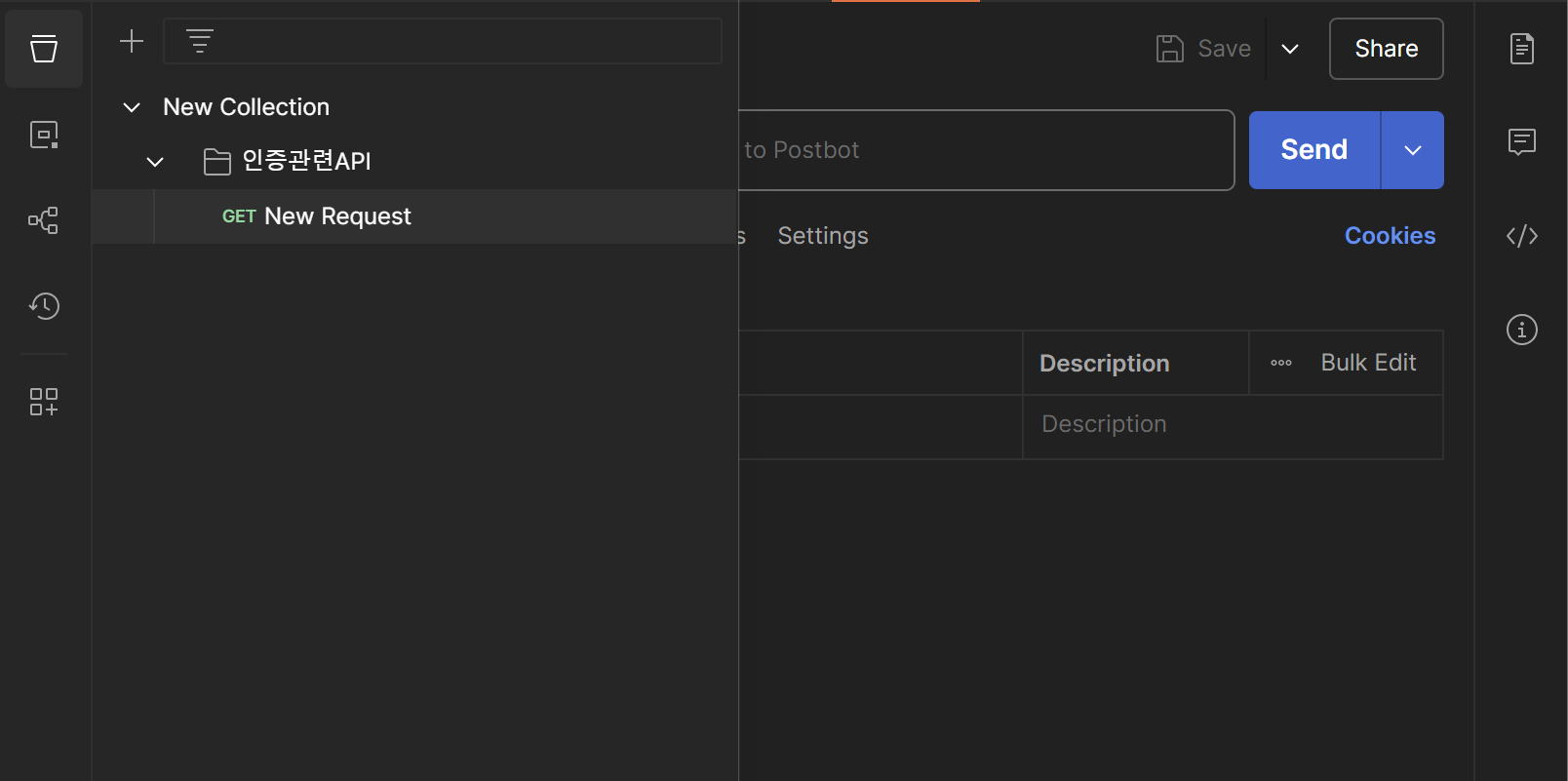Open the Documentation icon in right sidebar
Screen dimensions: 1568x781
(1522, 49)
